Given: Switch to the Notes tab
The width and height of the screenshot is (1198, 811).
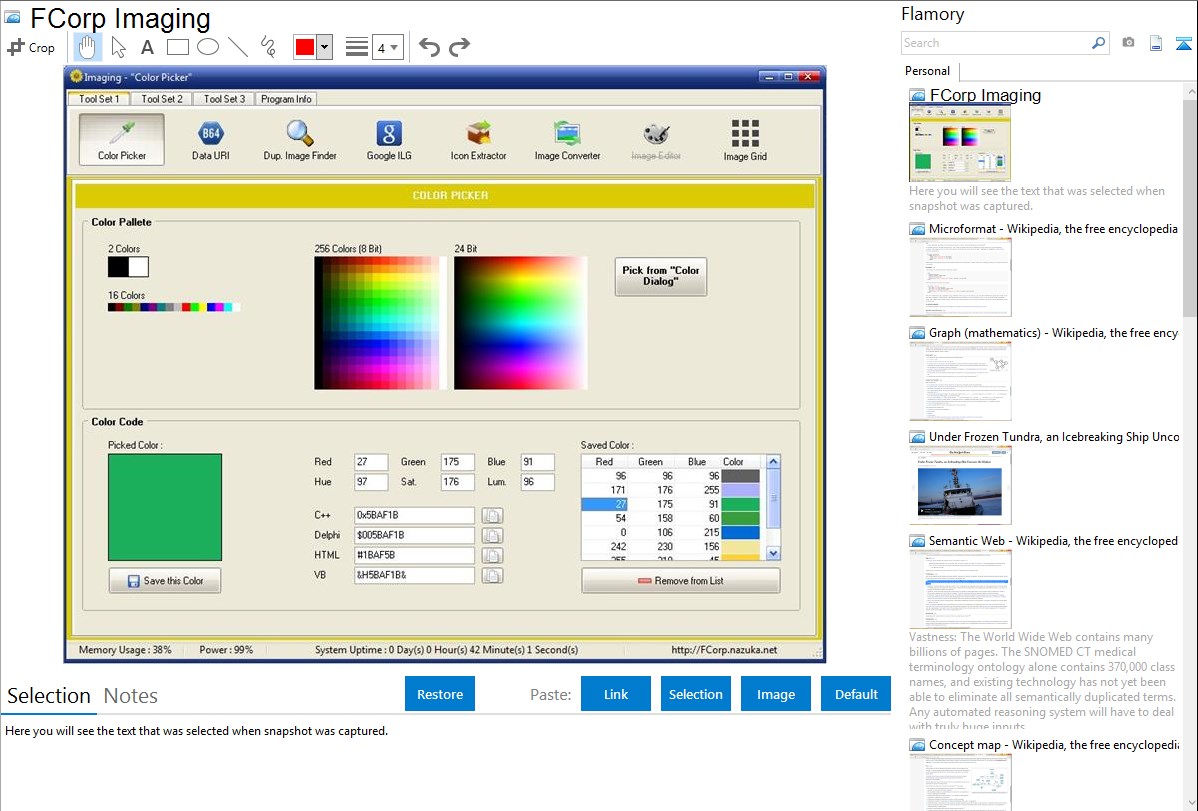Looking at the screenshot, I should [131, 696].
